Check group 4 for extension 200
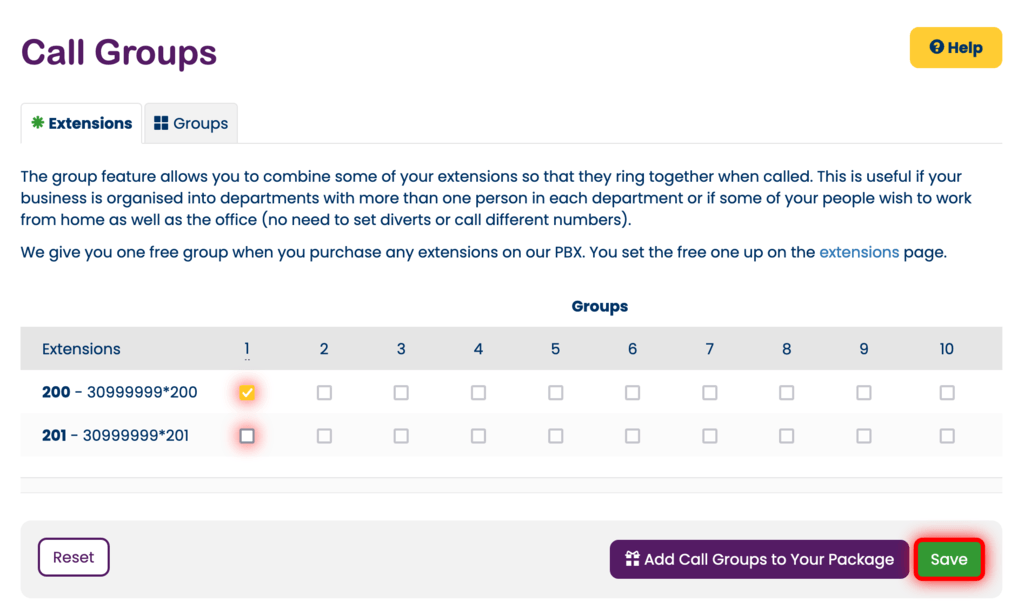The image size is (1024, 608). 478,393
